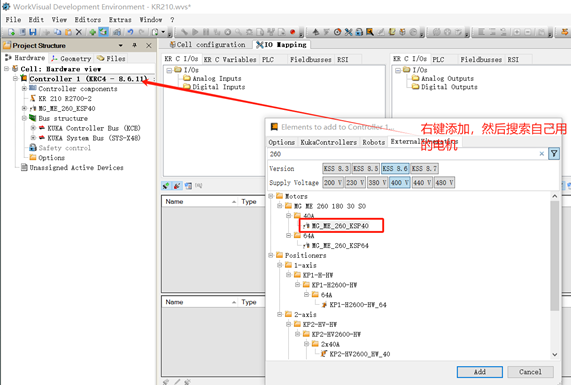The width and height of the screenshot is (571, 385).
Task: Toggle KSS 8.5 version filter
Action: (x=366, y=168)
